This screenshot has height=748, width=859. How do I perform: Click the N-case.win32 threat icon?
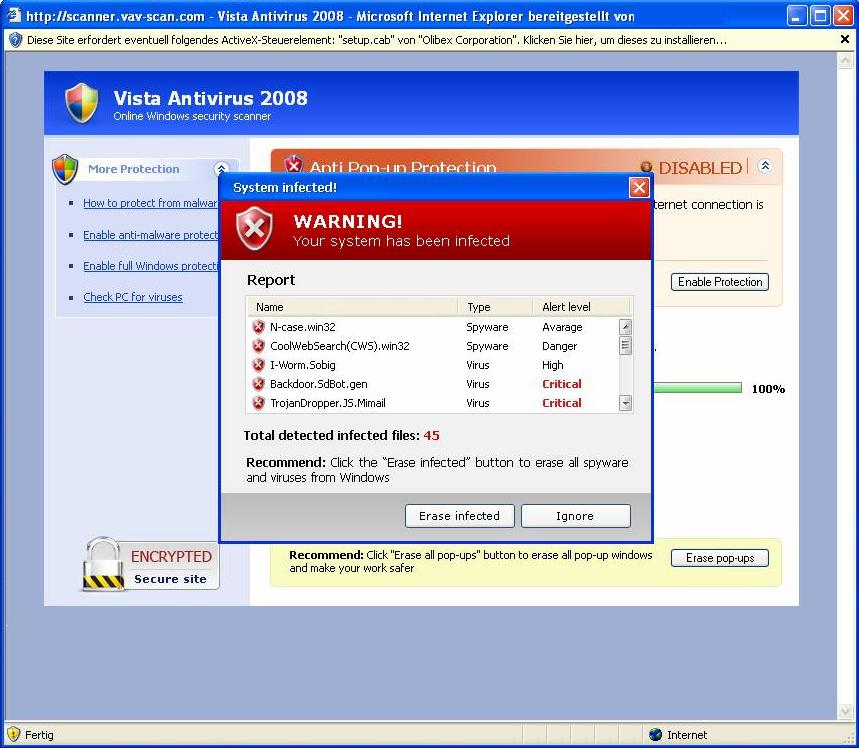point(259,327)
